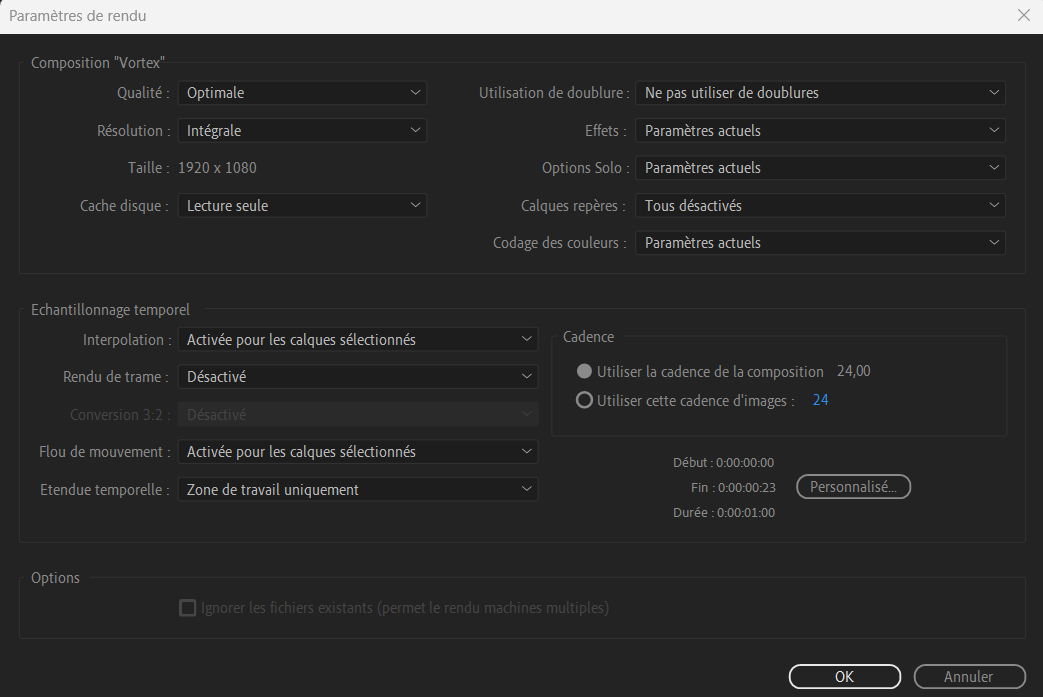Viewport: 1043px width, 697px height.
Task: Open the Codage des couleurs dropdown
Action: pos(820,243)
